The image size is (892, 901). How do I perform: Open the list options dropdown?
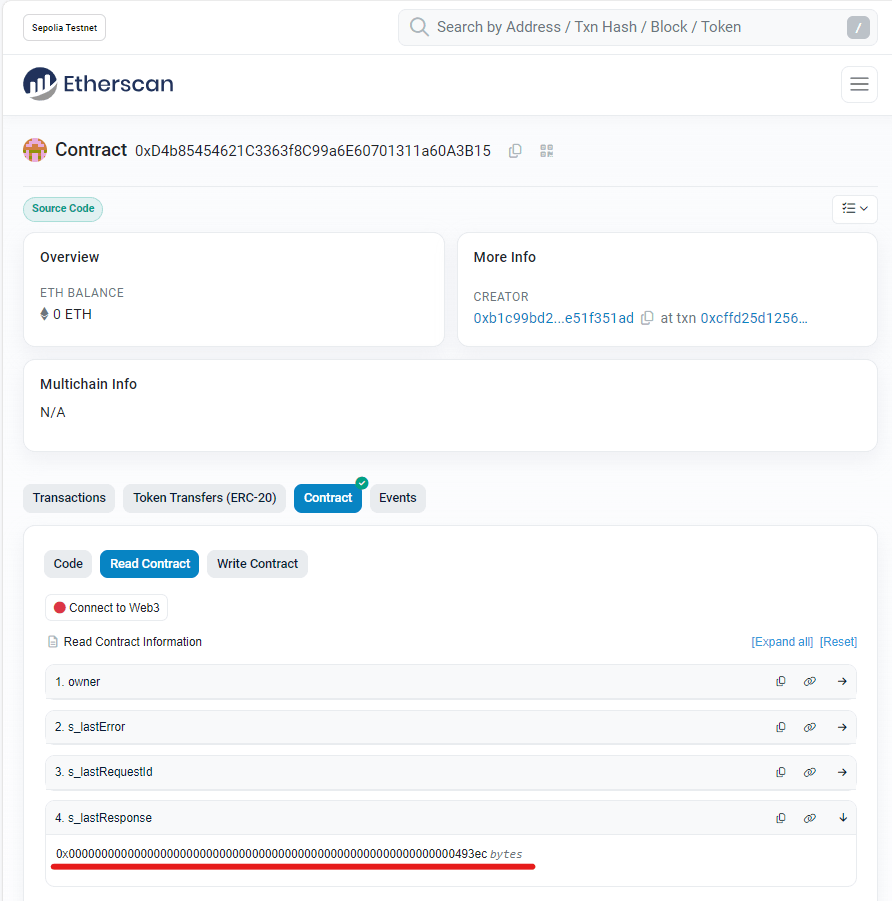(x=854, y=209)
